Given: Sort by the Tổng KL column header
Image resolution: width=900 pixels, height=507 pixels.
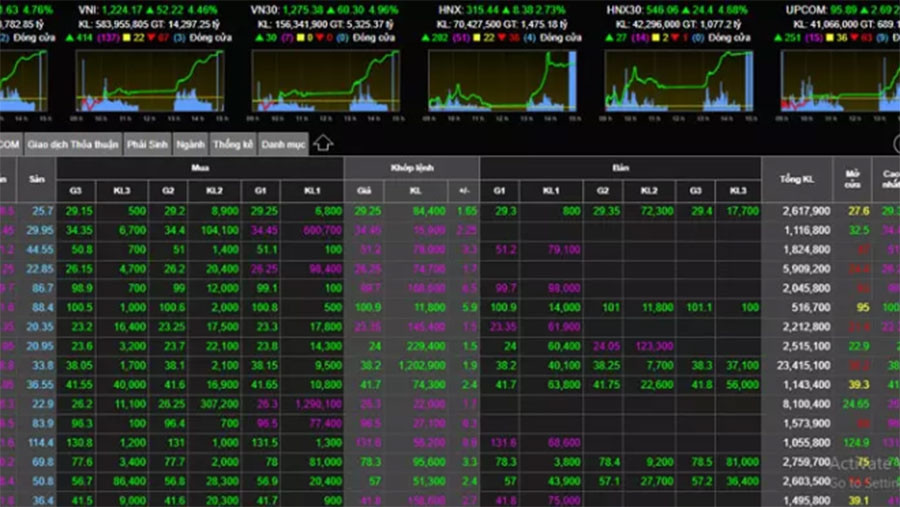Looking at the screenshot, I should [805, 179].
